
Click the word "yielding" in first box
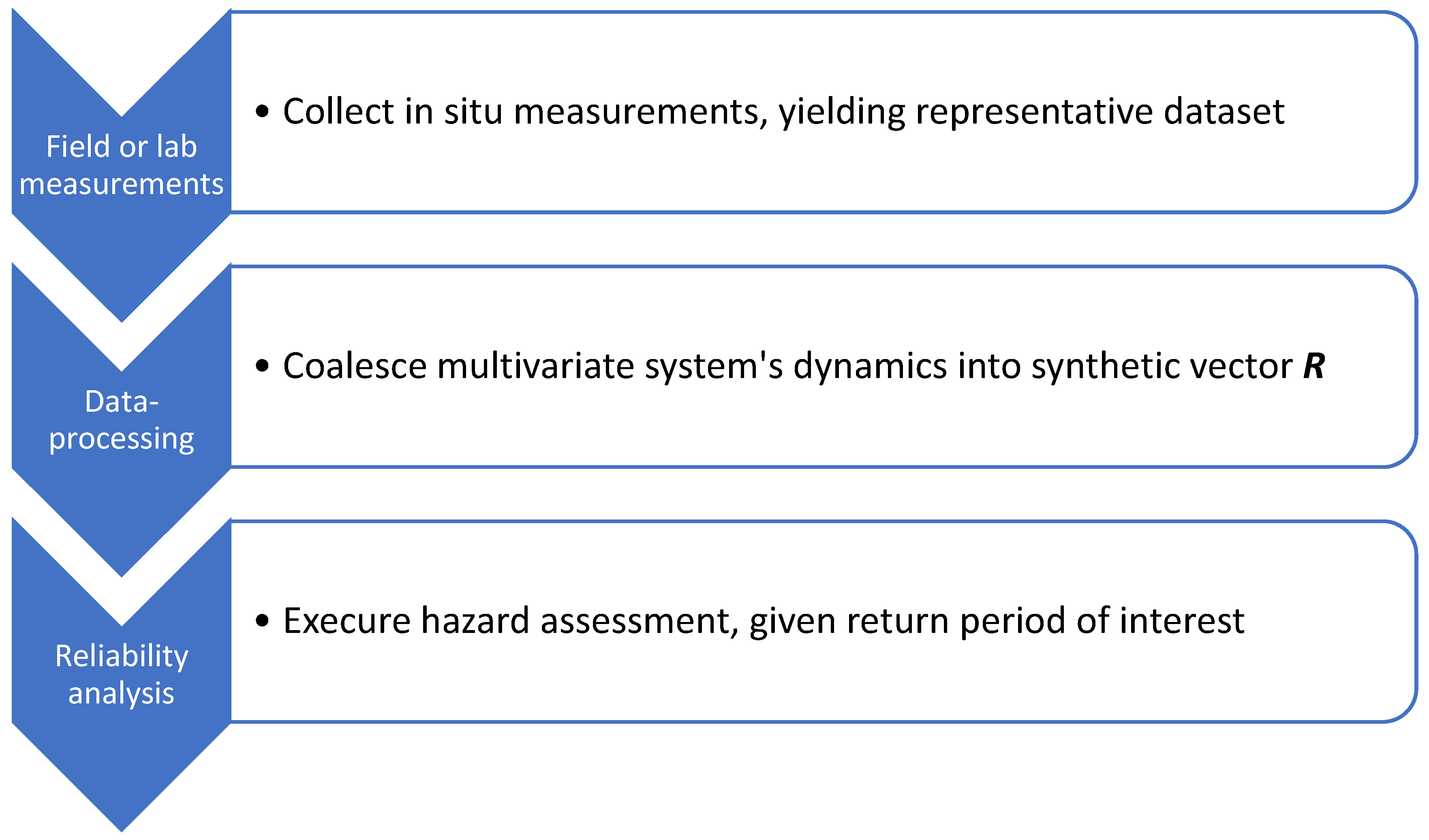(x=842, y=111)
